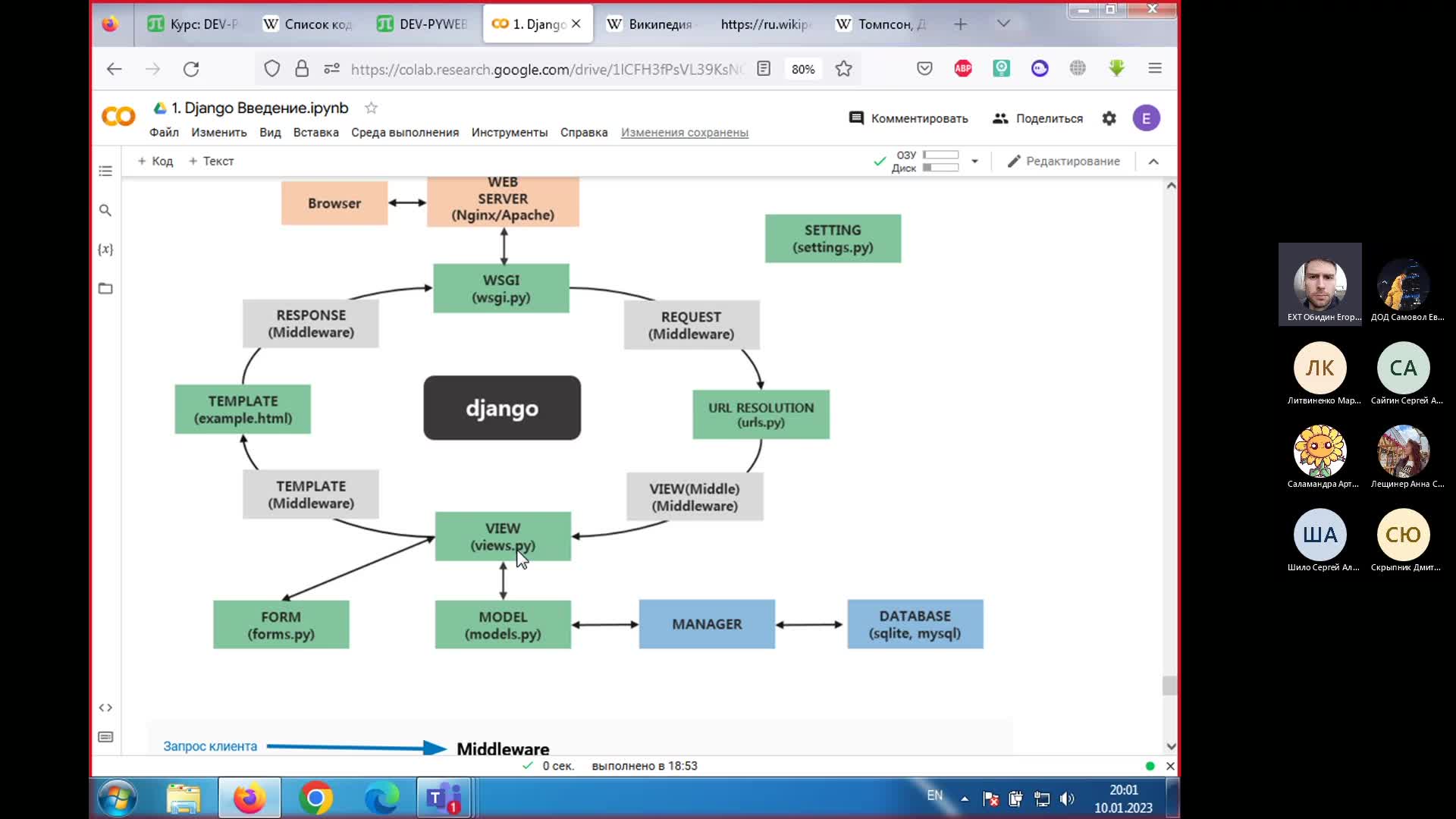Open the Вид menu

click(270, 132)
